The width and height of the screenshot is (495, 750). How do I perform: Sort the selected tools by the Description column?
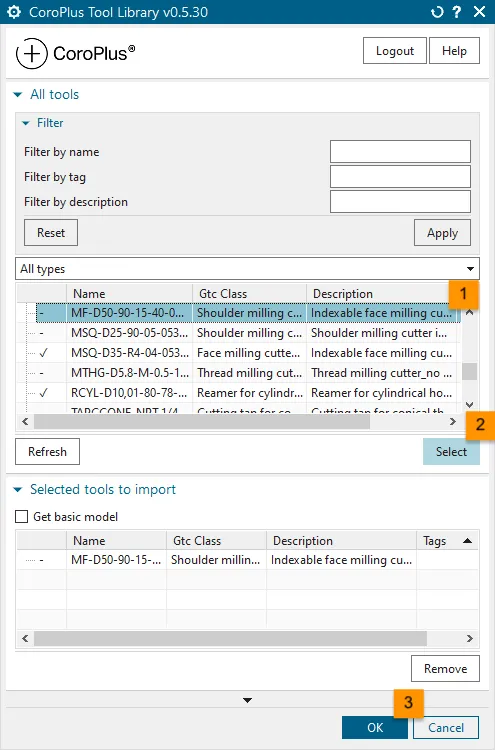pyautogui.click(x=341, y=540)
